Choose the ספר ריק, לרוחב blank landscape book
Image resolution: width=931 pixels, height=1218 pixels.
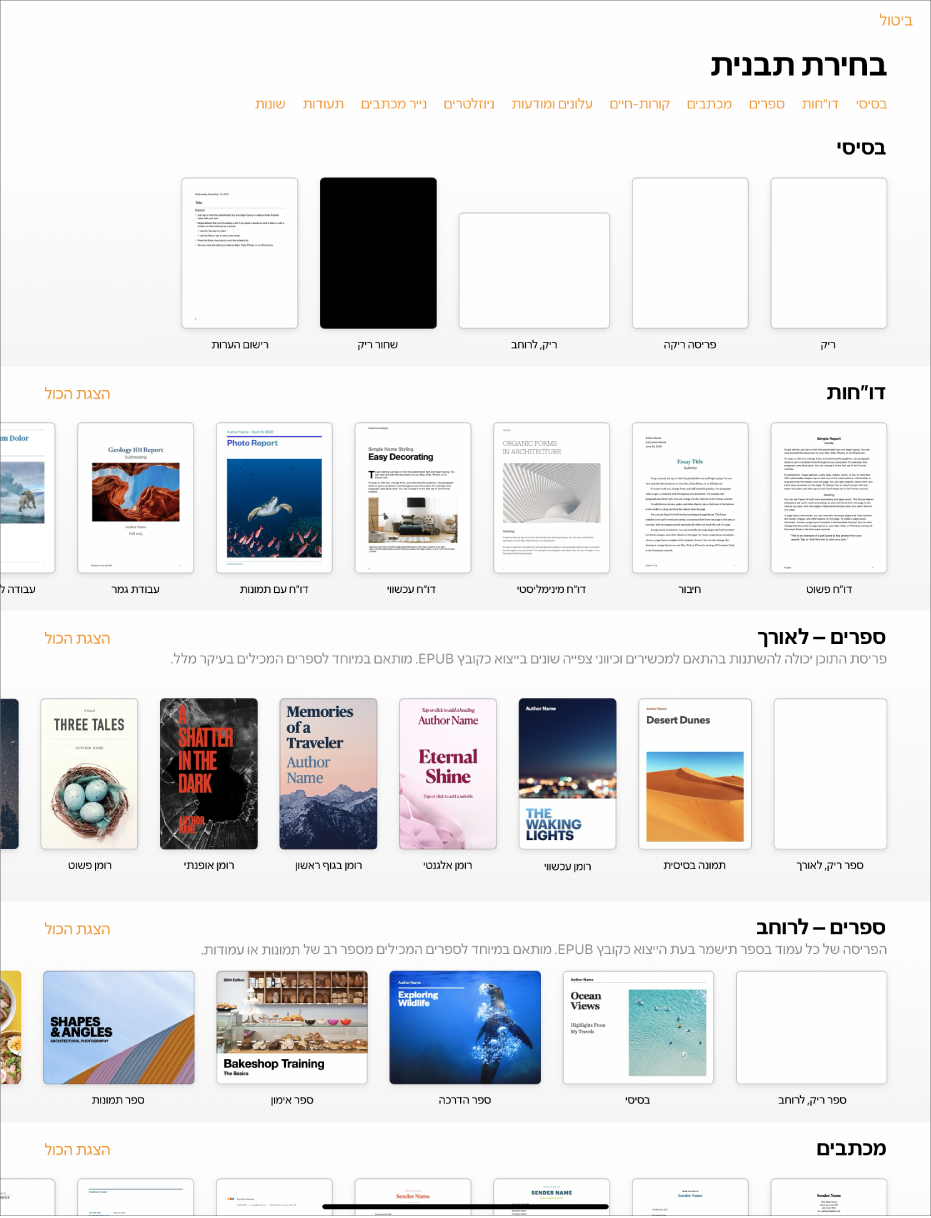pos(811,1028)
